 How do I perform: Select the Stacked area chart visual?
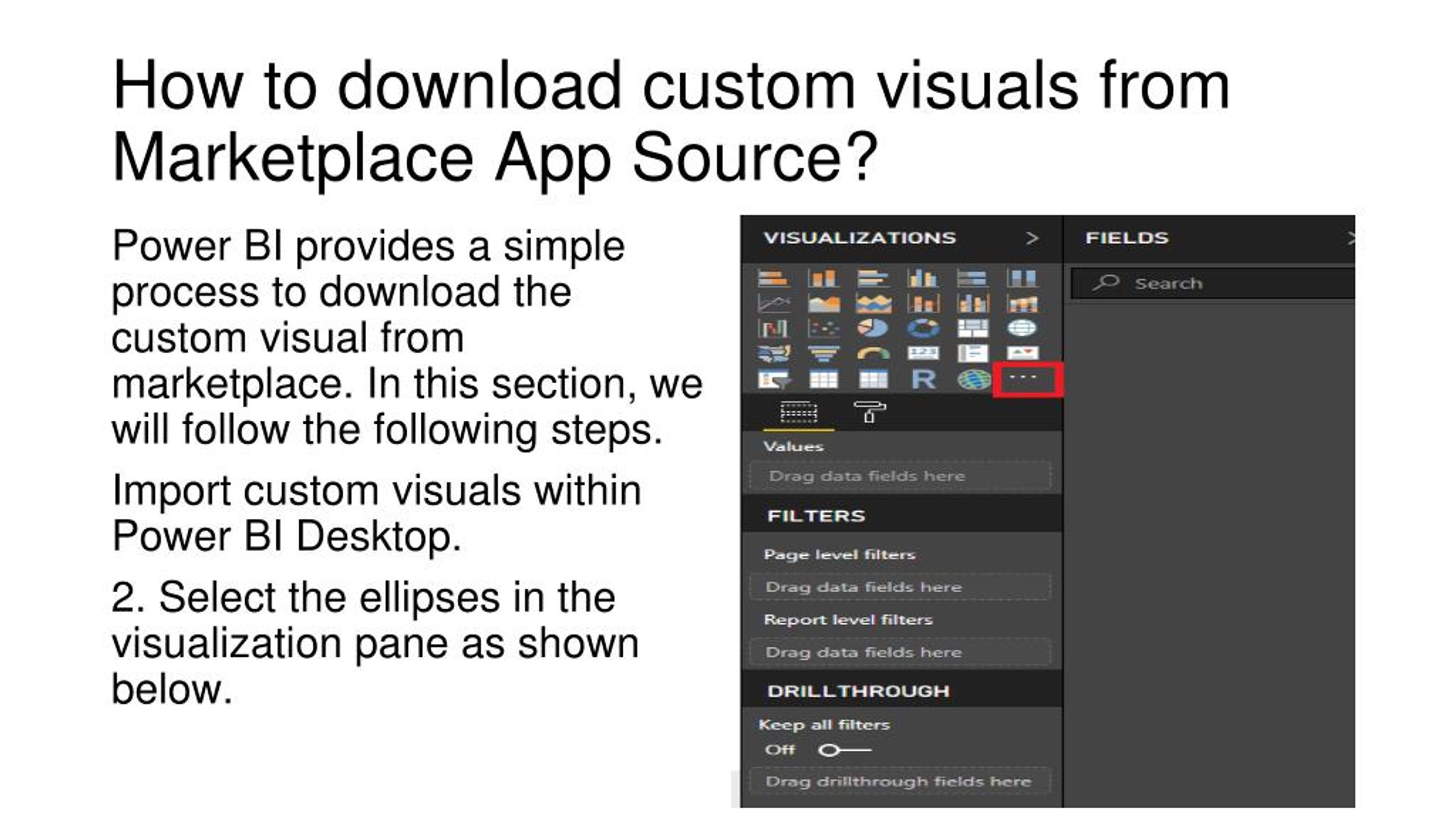click(873, 304)
